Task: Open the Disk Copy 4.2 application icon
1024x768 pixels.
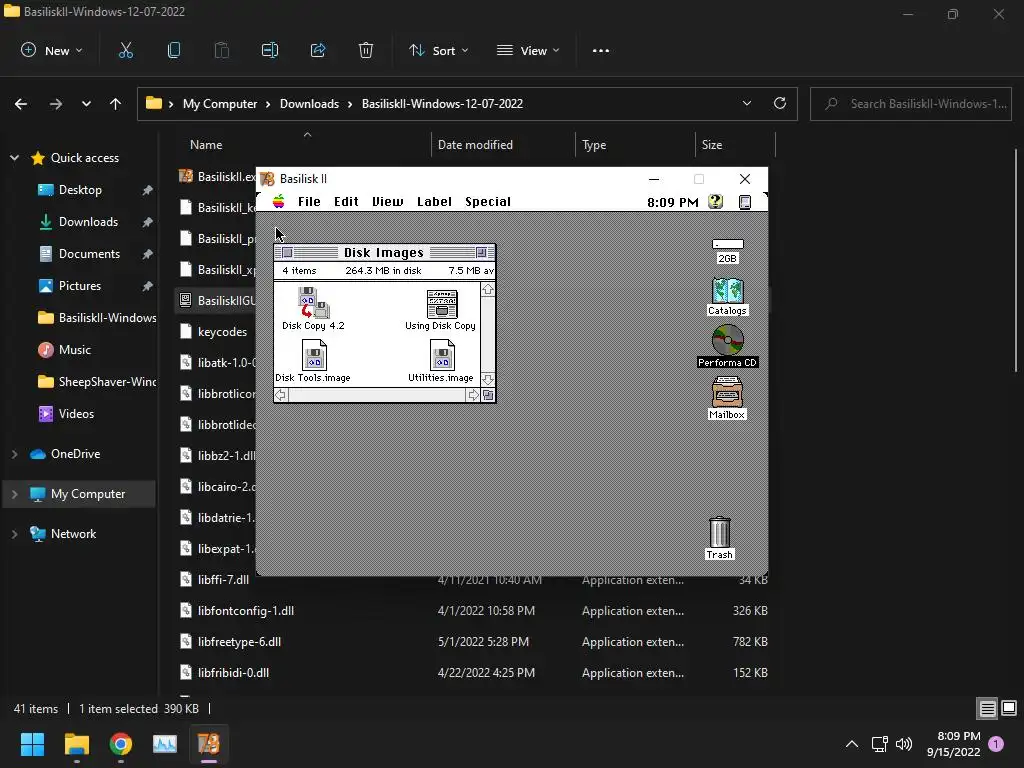Action: tap(314, 303)
